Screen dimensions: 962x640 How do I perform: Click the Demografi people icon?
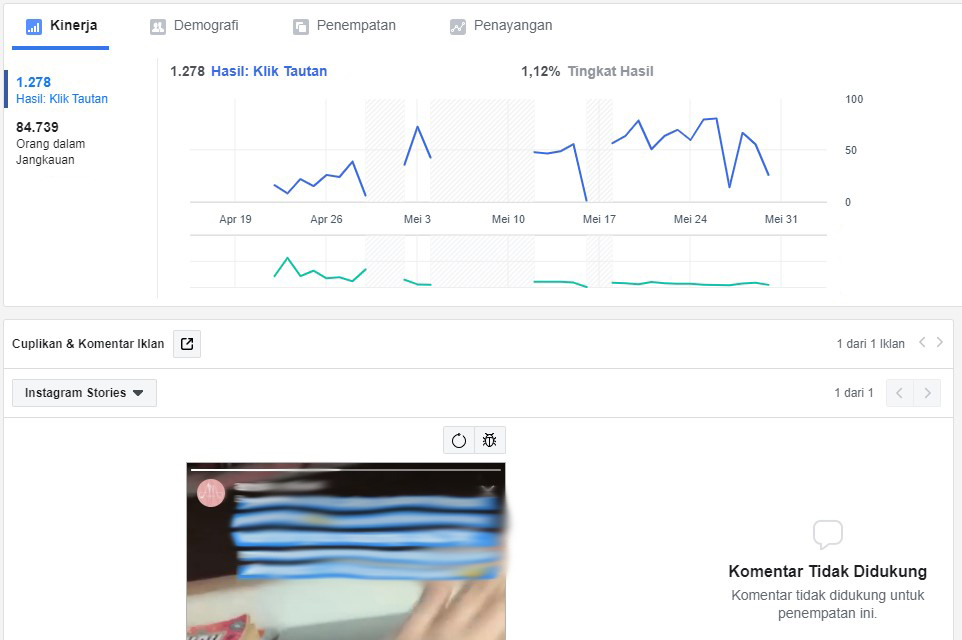[x=158, y=26]
